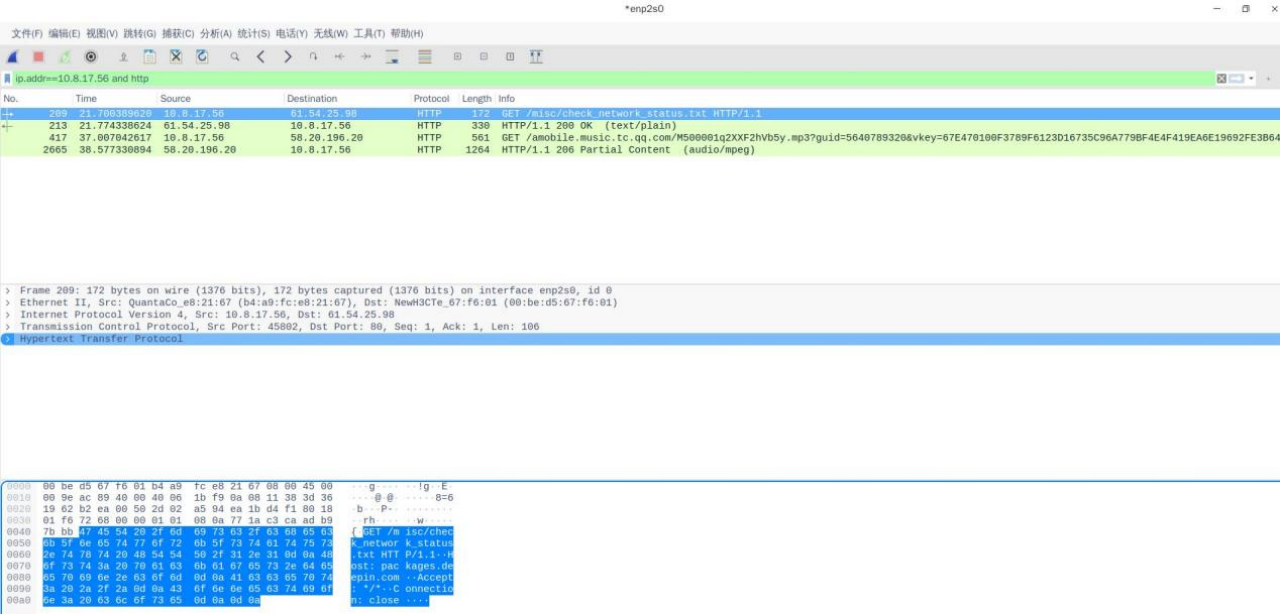
Task: Open the 统计(S) menu
Action: coord(254,33)
